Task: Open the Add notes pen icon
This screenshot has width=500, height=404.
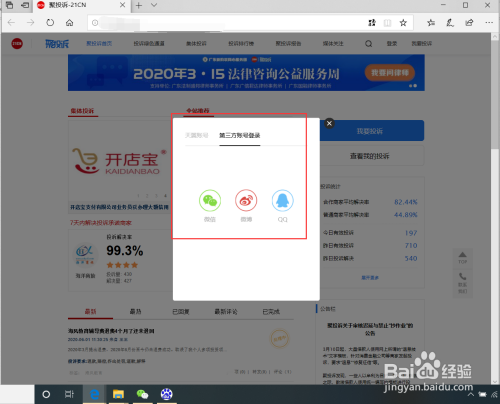Action: click(450, 23)
